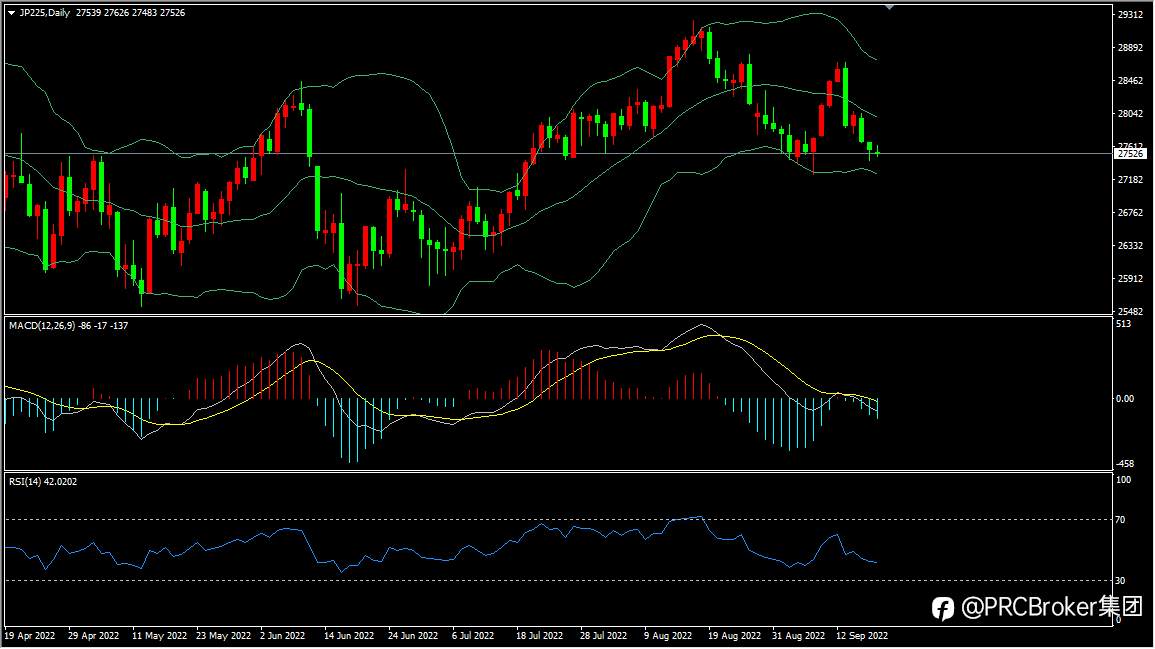The width and height of the screenshot is (1155, 649).
Task: Click date label 11 May 2022
Action: coord(159,636)
